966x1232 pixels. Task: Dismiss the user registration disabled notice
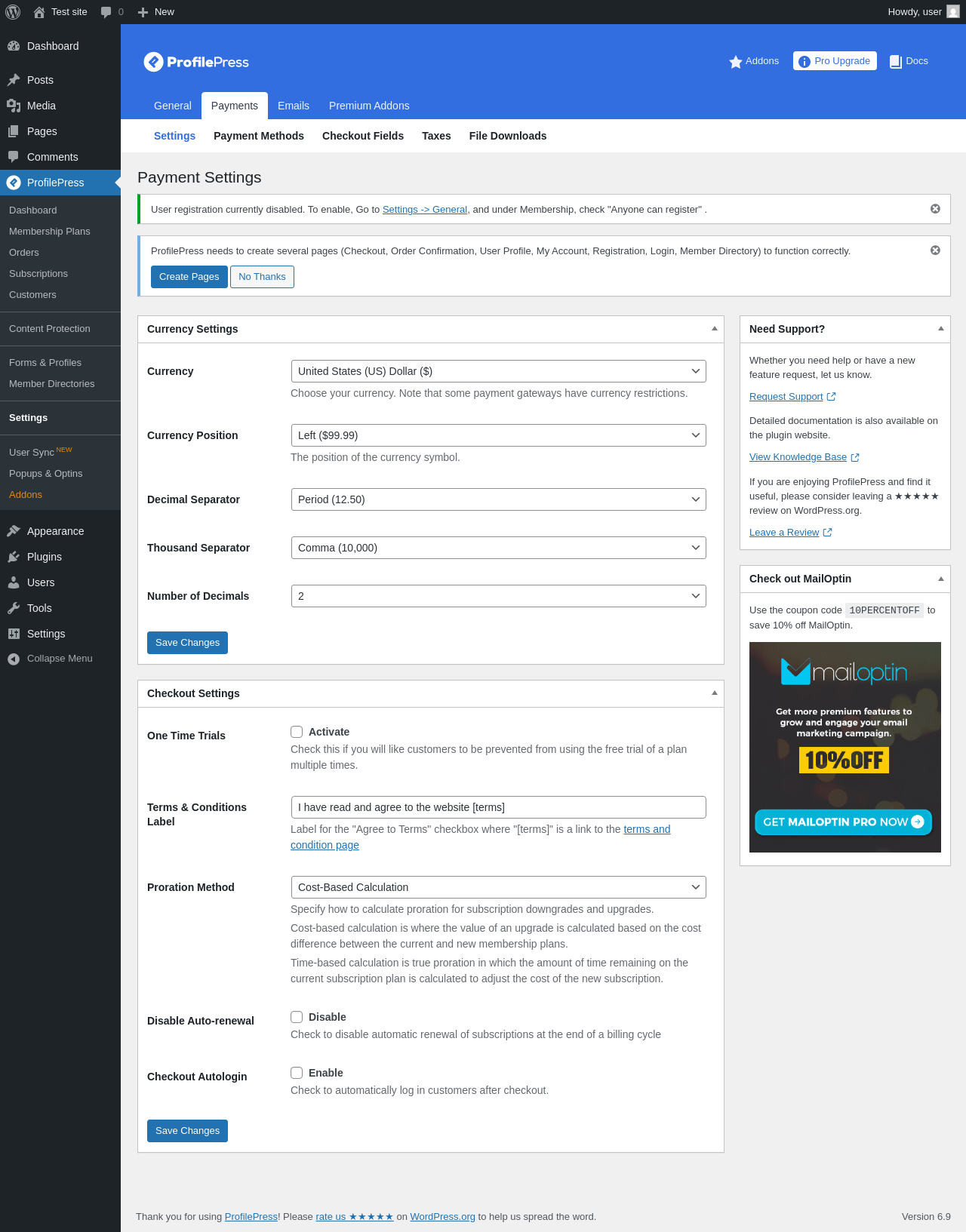935,209
